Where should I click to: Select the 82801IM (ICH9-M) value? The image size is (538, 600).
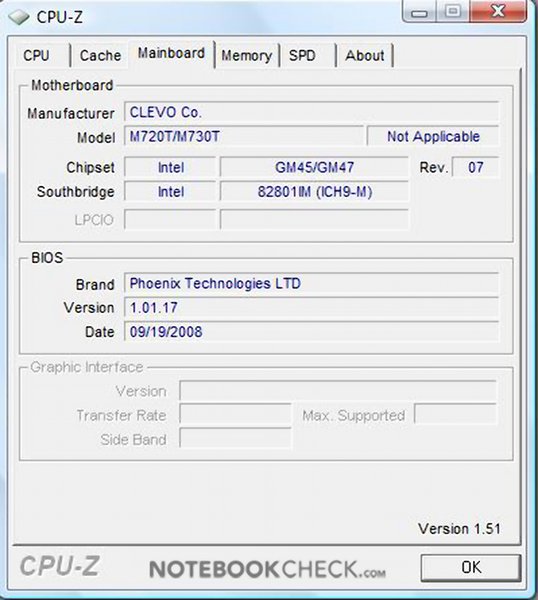[314, 191]
